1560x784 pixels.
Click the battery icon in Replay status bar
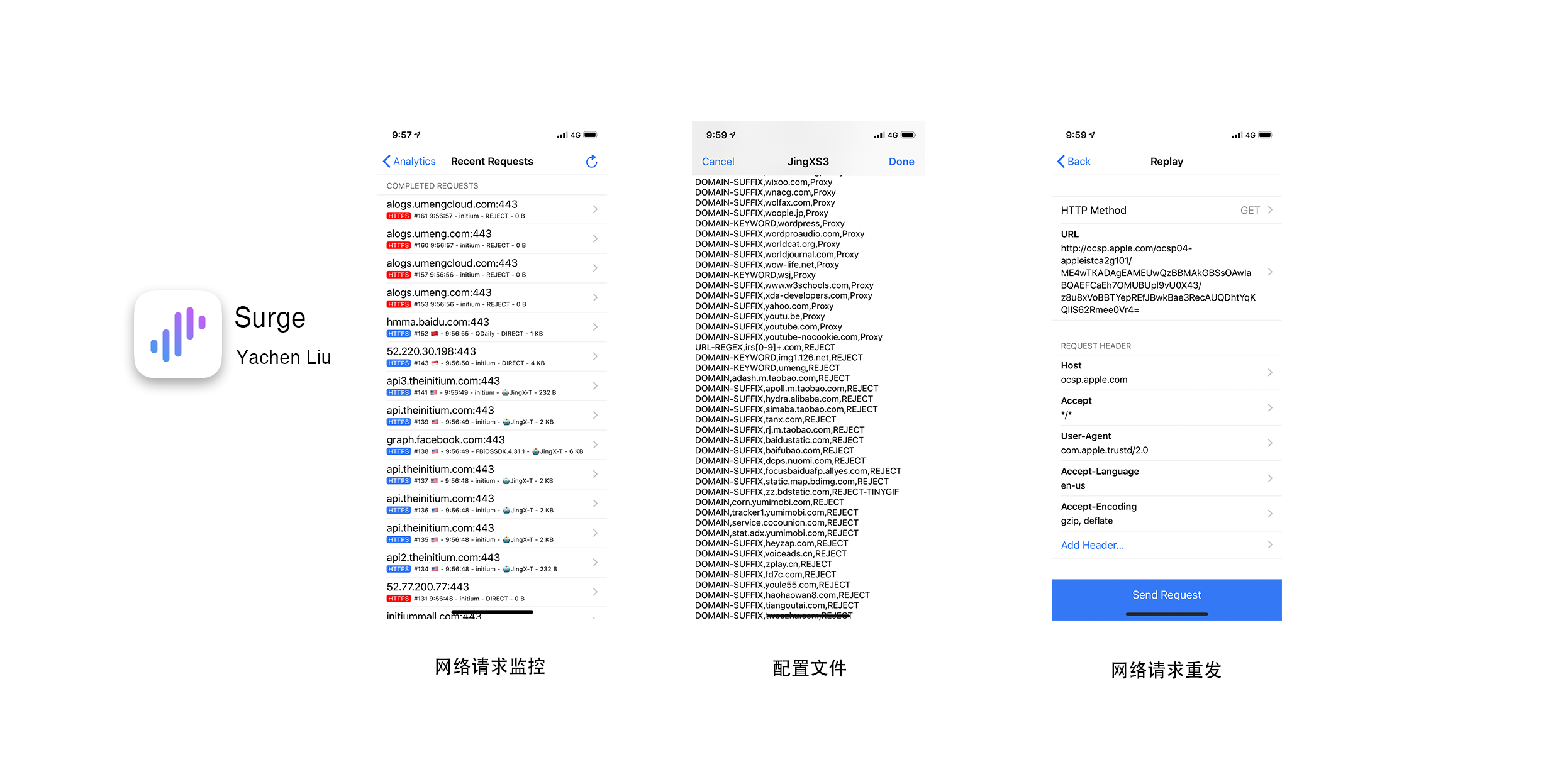1266,135
